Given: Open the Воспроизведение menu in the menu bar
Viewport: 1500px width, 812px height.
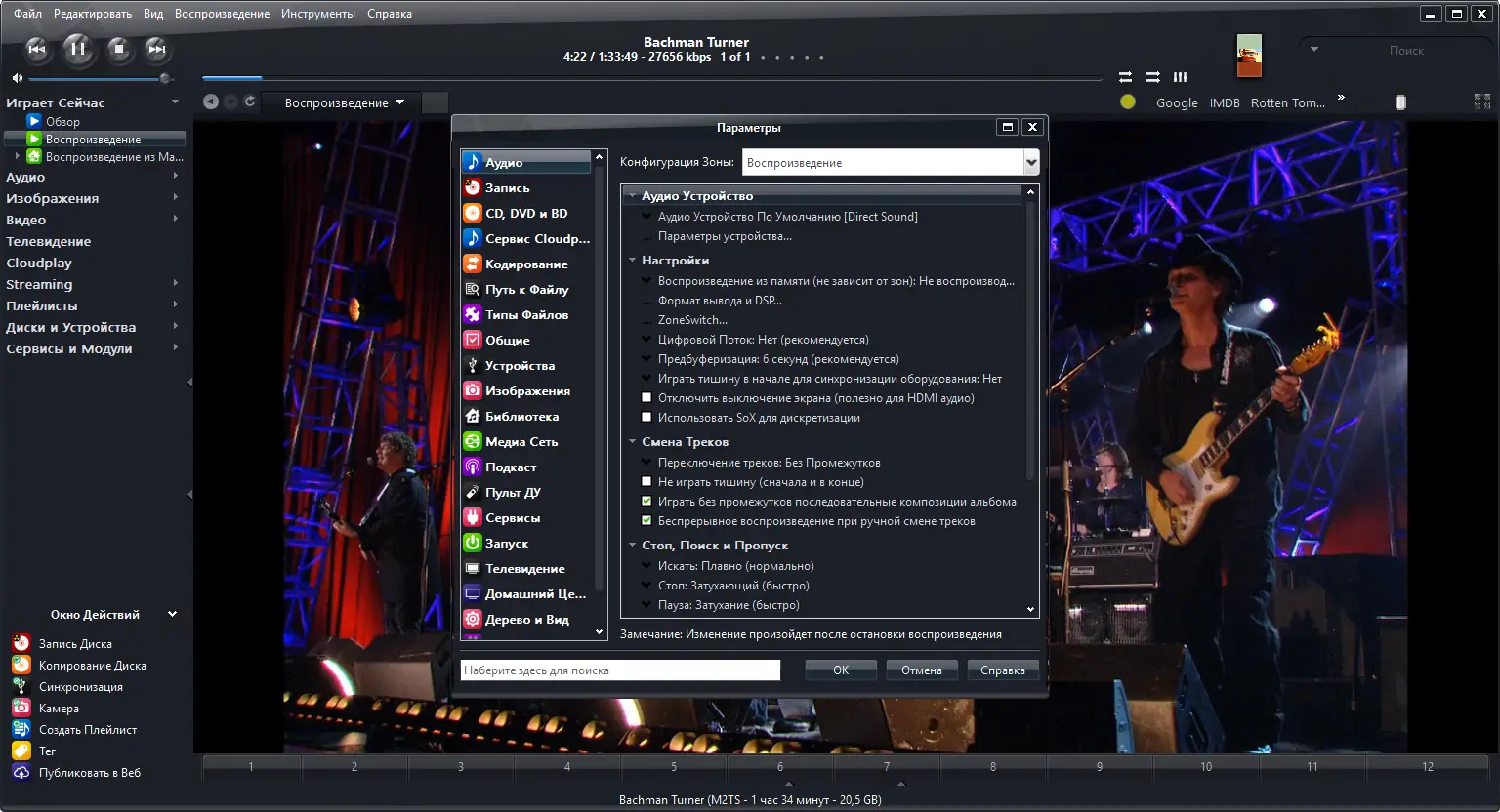Looking at the screenshot, I should (x=222, y=14).
